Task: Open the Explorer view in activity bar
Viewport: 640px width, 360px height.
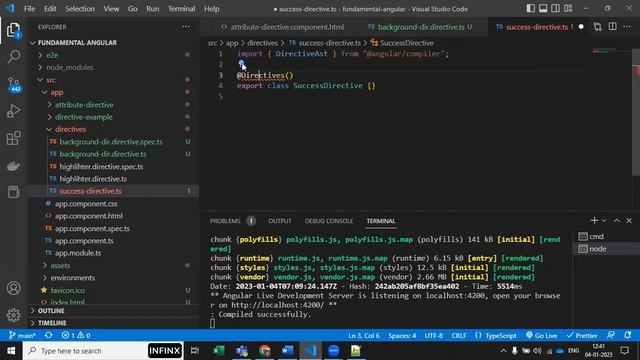Action: point(13,30)
